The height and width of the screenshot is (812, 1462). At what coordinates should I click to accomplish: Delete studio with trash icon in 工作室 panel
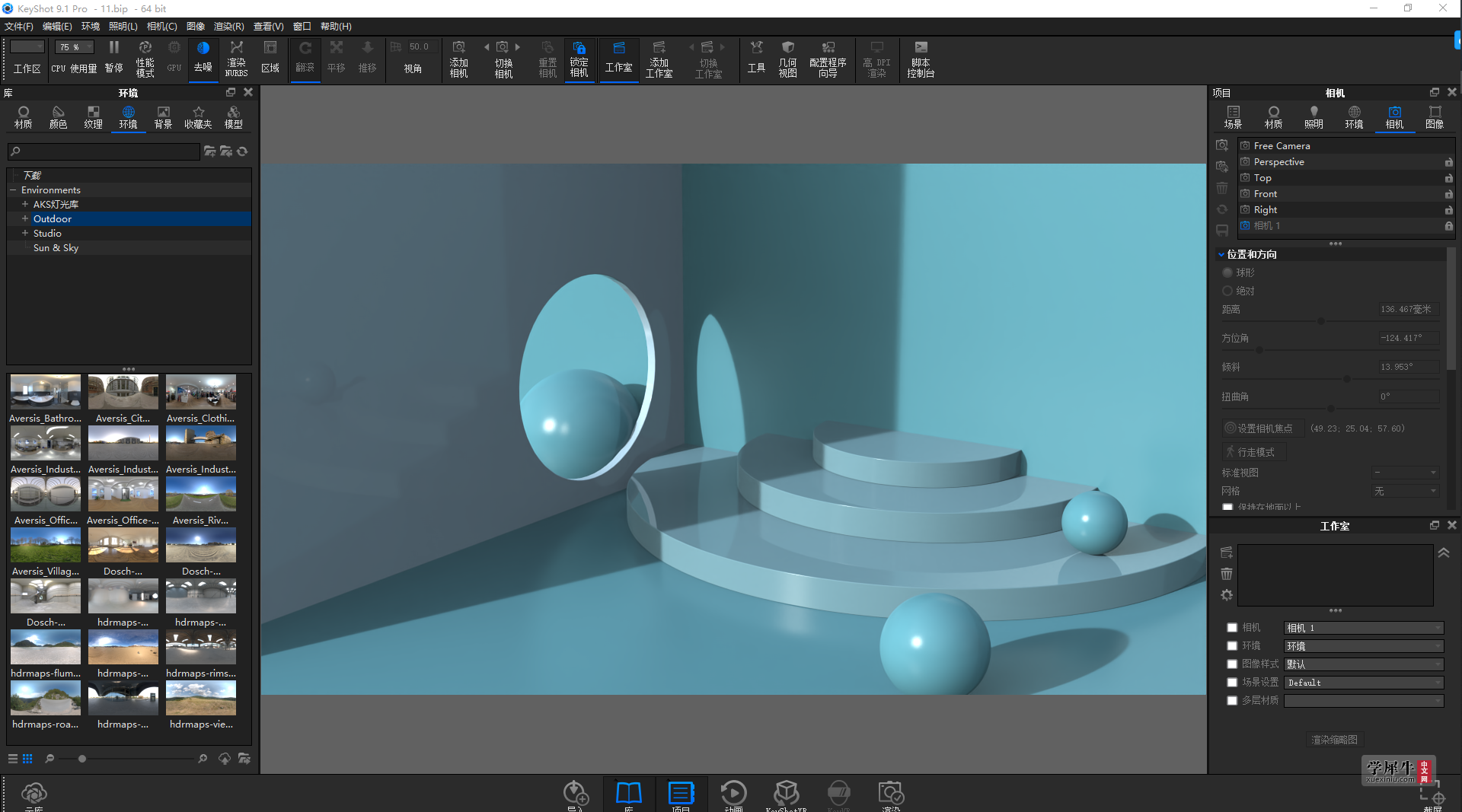point(1226,574)
